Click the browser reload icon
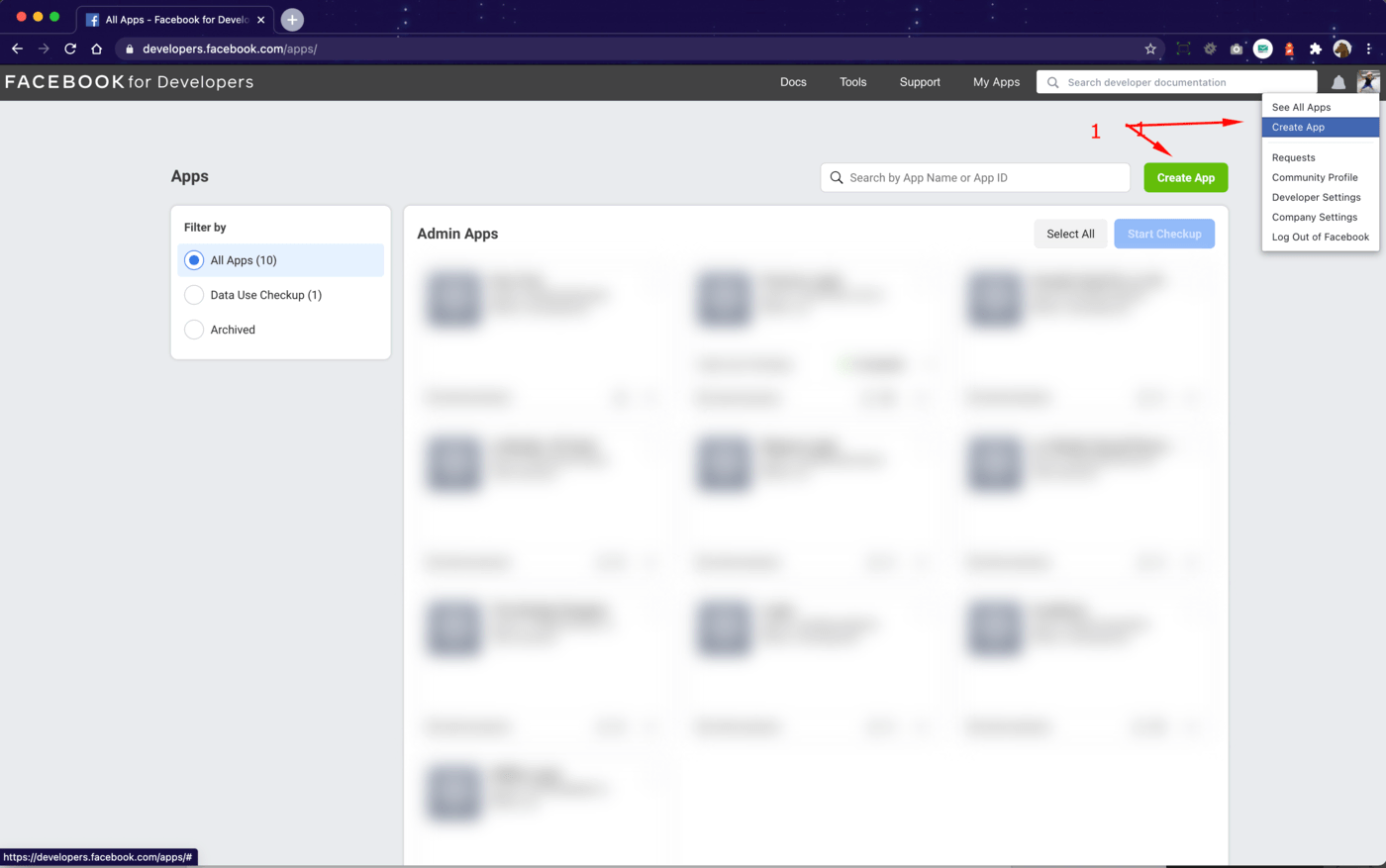The width and height of the screenshot is (1386, 868). 70,48
